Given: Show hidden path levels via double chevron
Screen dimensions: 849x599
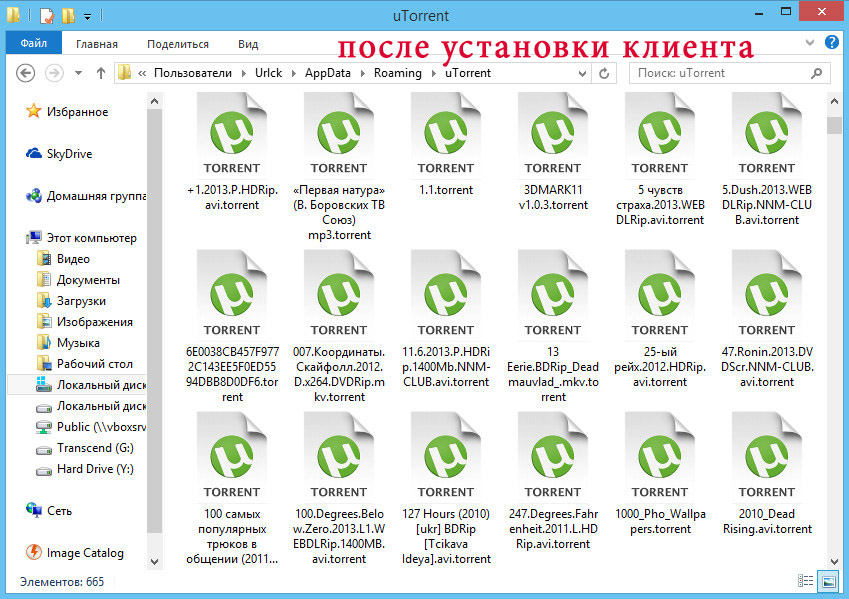Looking at the screenshot, I should 142,73.
